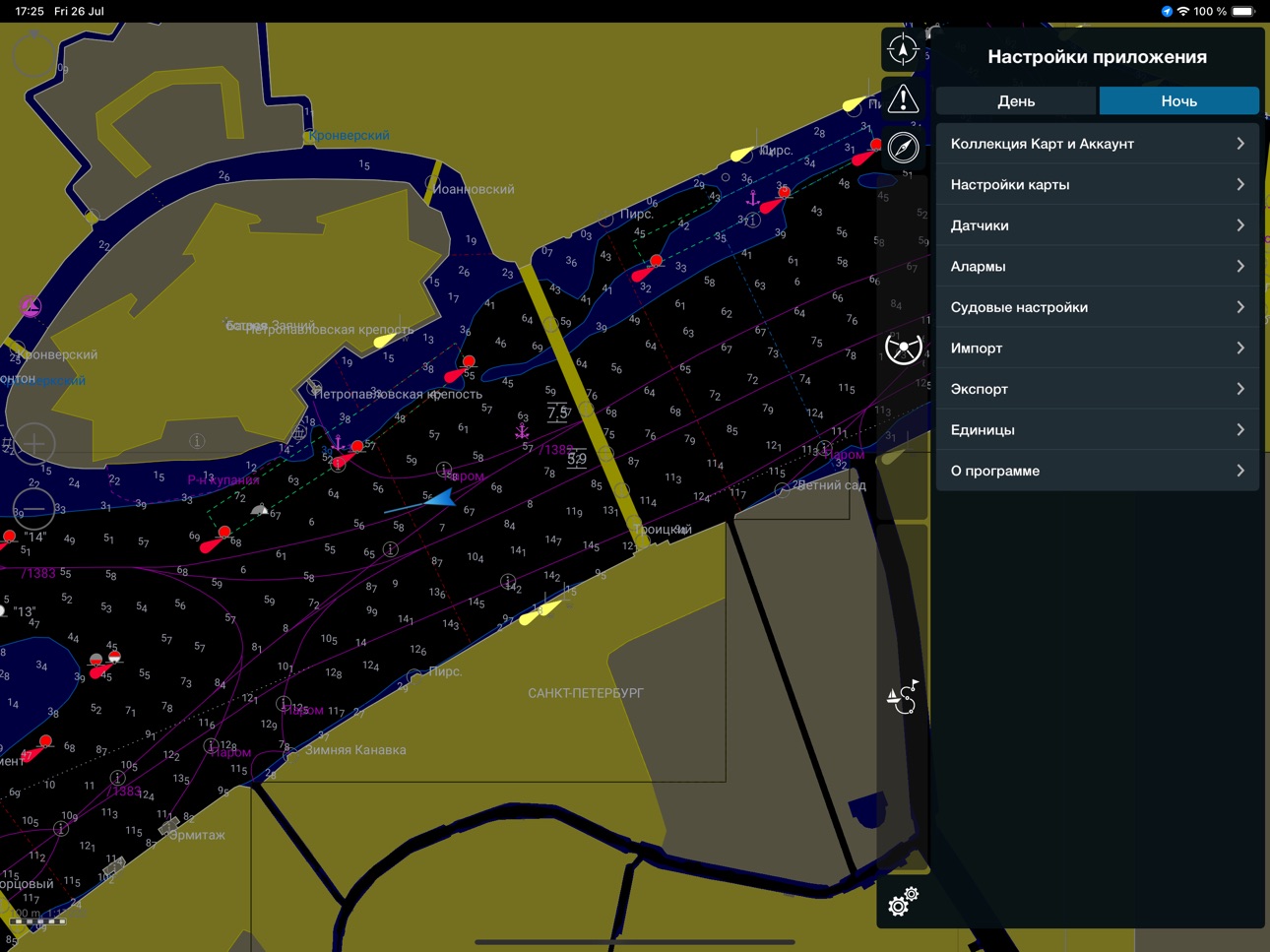Tap the wreck symbol near depth 67
Image resolution: width=1270 pixels, height=952 pixels.
click(259, 509)
